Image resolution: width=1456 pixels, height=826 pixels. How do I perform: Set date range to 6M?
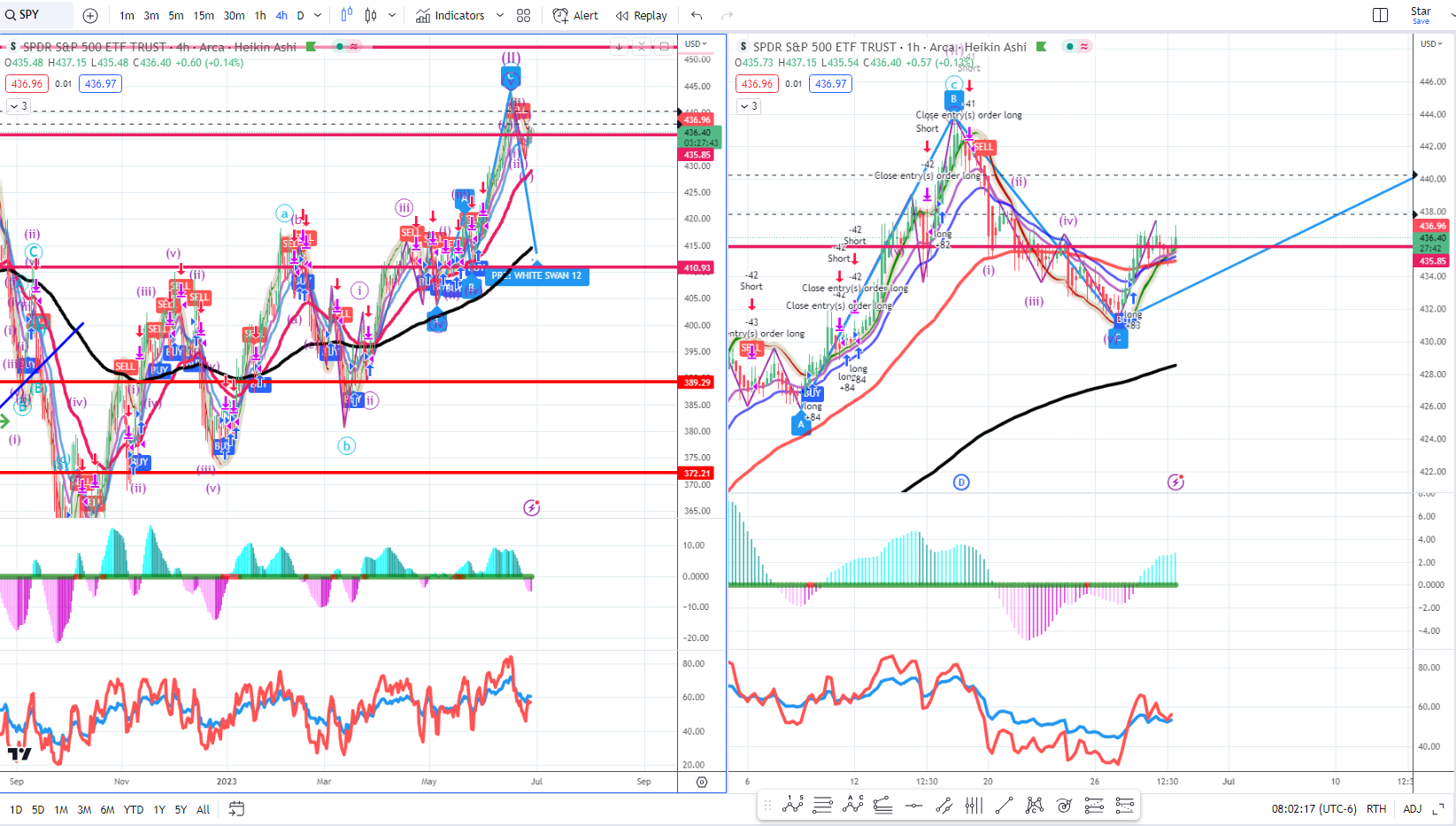tap(107, 809)
